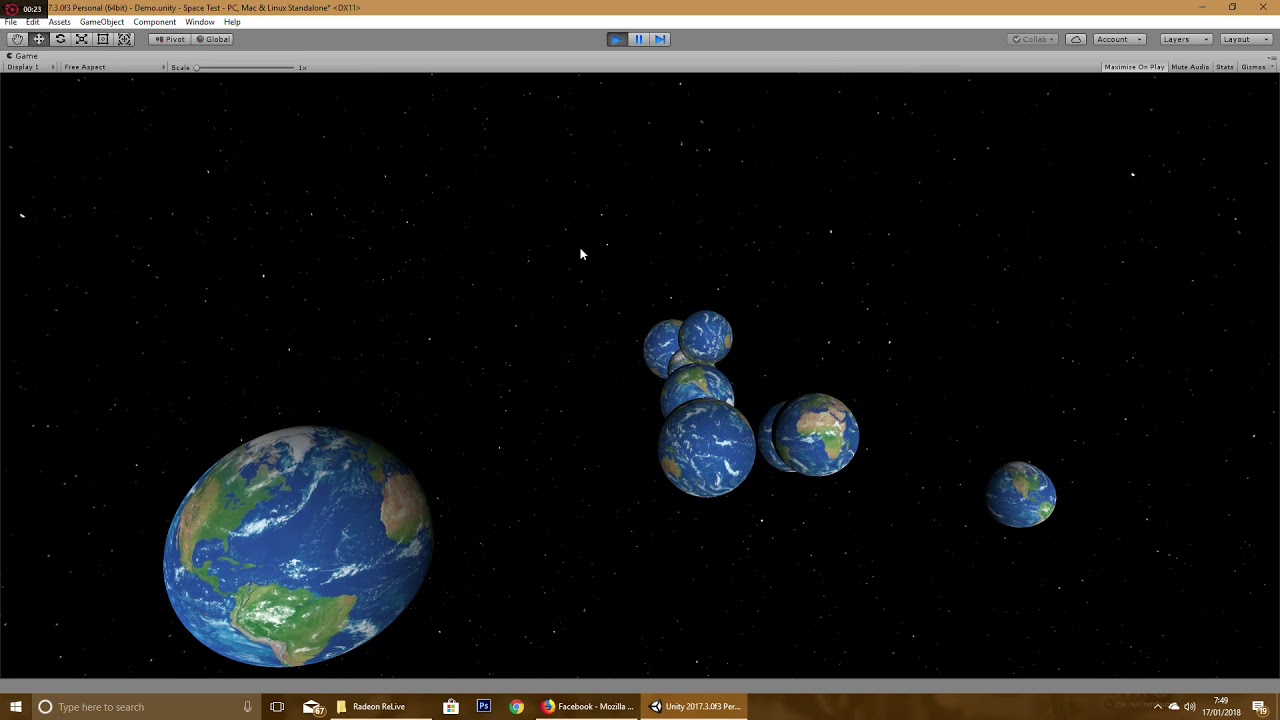This screenshot has width=1280, height=720.
Task: Open the Help menu
Action: pyautogui.click(x=232, y=22)
